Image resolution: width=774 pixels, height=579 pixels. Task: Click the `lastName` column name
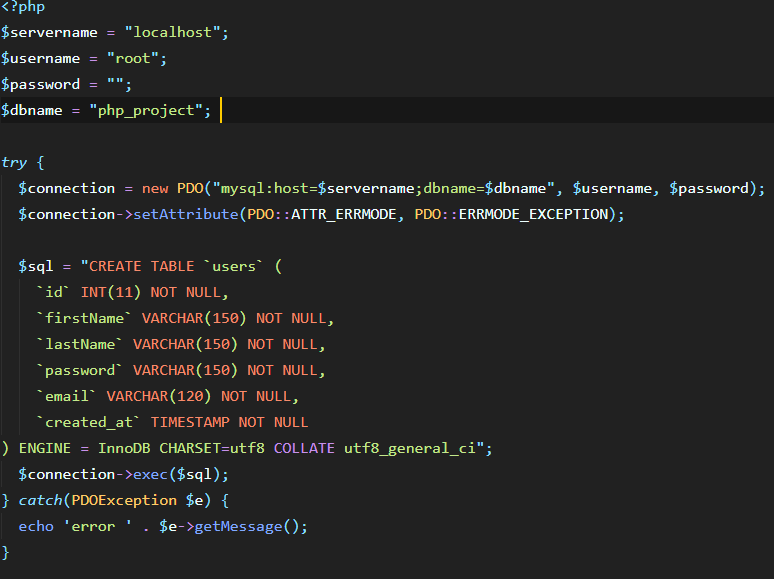click(x=80, y=344)
